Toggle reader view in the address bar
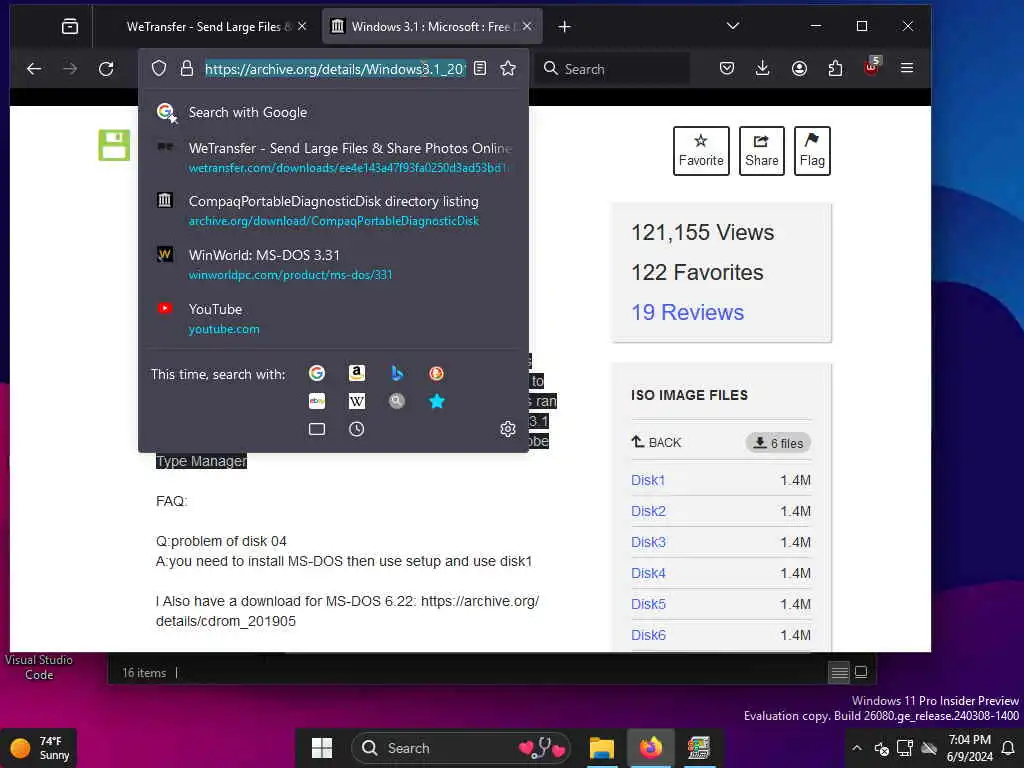 click(x=480, y=69)
